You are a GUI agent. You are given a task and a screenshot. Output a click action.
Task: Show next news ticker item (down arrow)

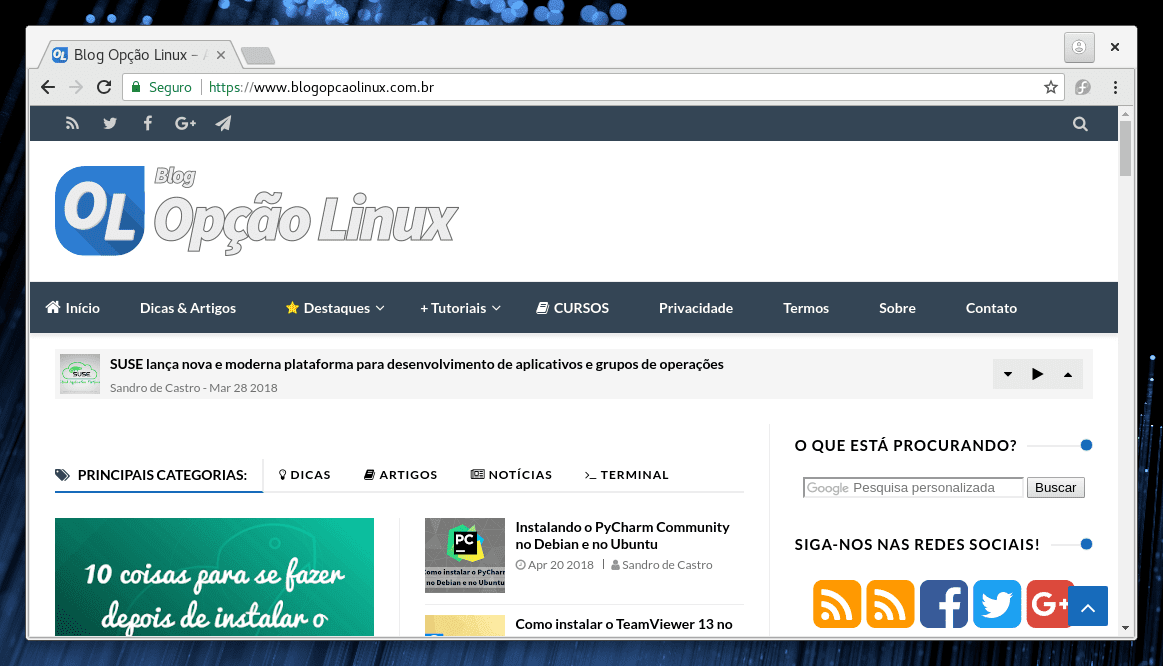pyautogui.click(x=1008, y=375)
